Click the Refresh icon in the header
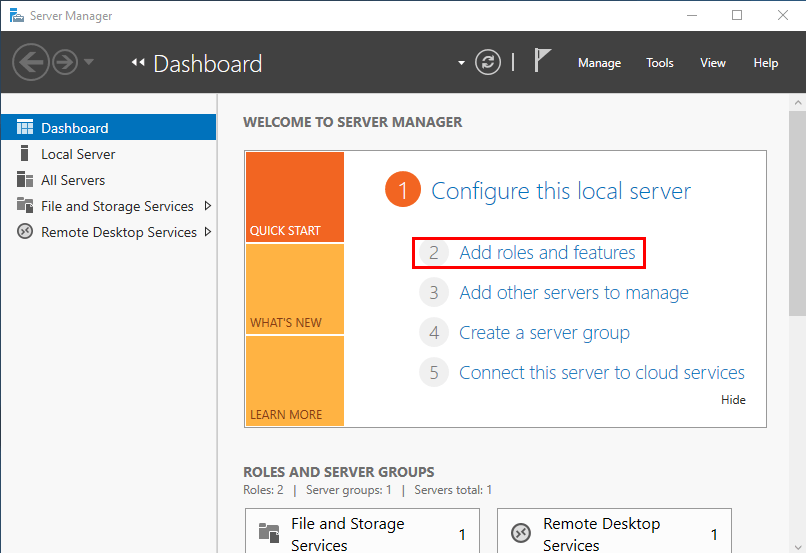 (487, 62)
